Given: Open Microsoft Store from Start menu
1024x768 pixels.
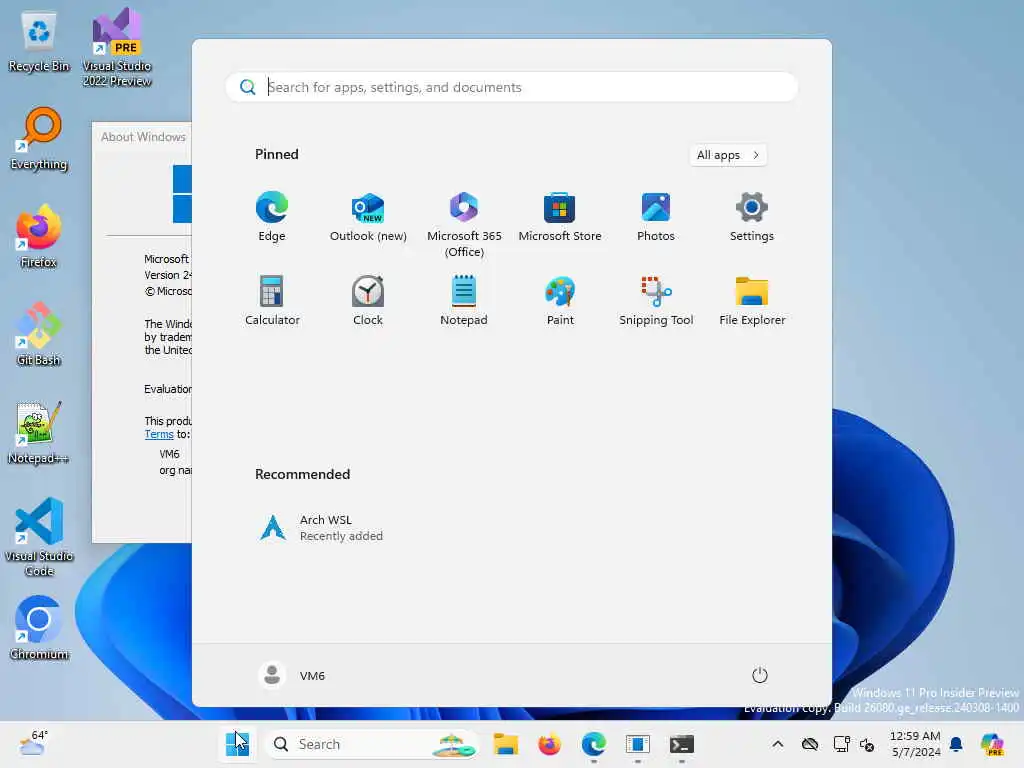Looking at the screenshot, I should pyautogui.click(x=560, y=217).
